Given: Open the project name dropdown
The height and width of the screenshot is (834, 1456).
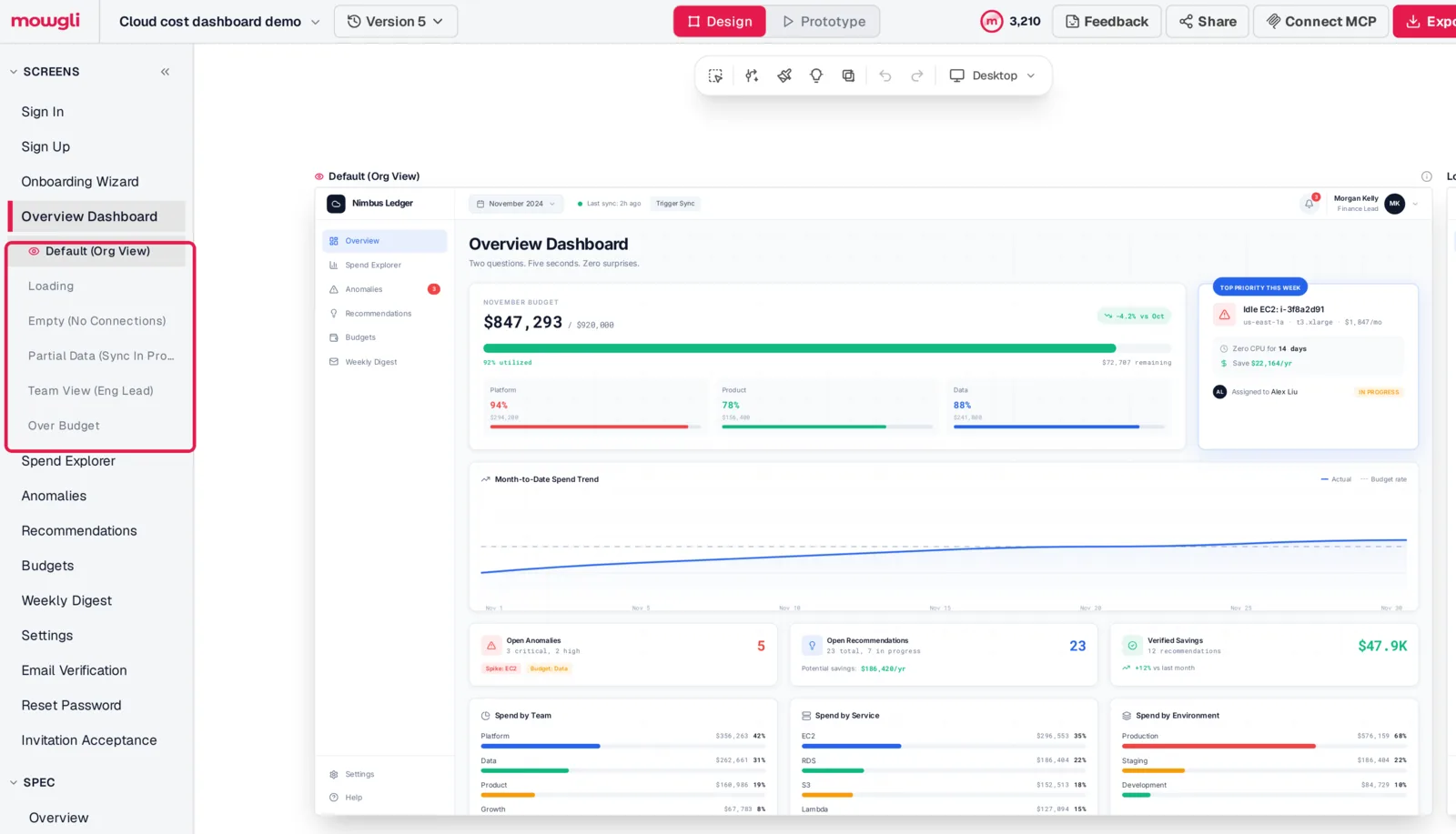Looking at the screenshot, I should tap(219, 21).
